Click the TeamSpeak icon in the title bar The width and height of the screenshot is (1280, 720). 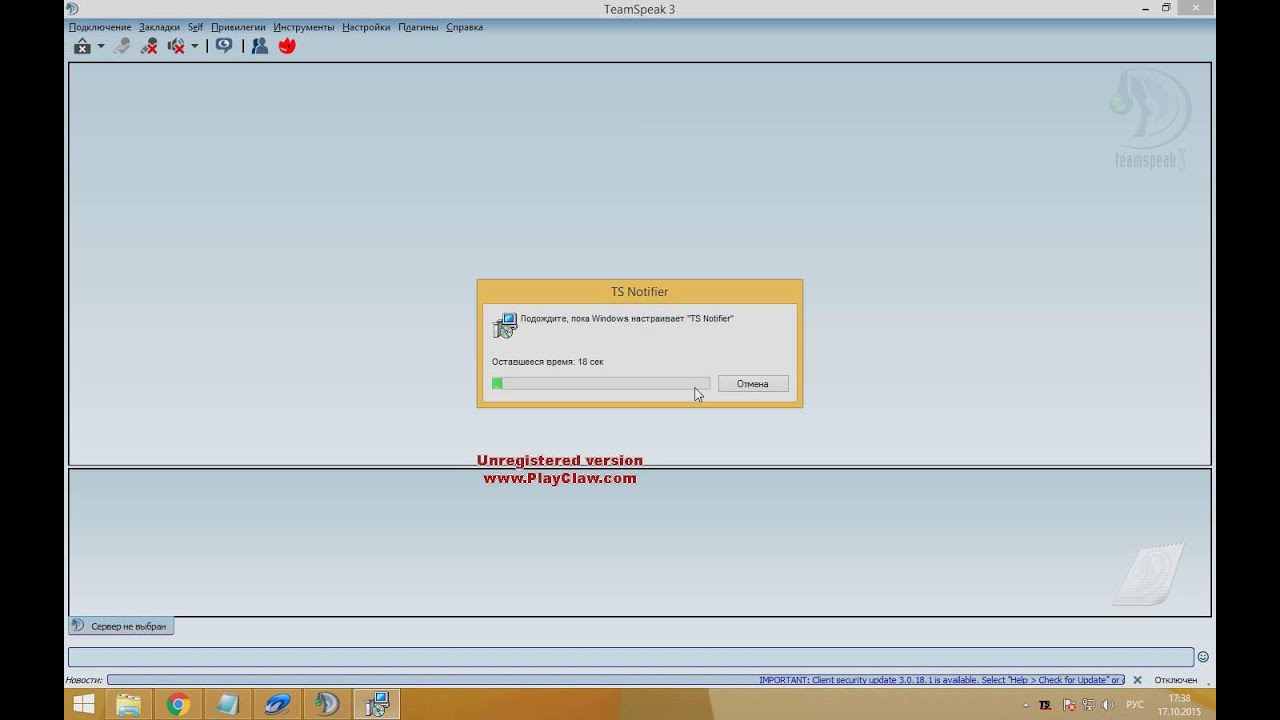click(72, 9)
